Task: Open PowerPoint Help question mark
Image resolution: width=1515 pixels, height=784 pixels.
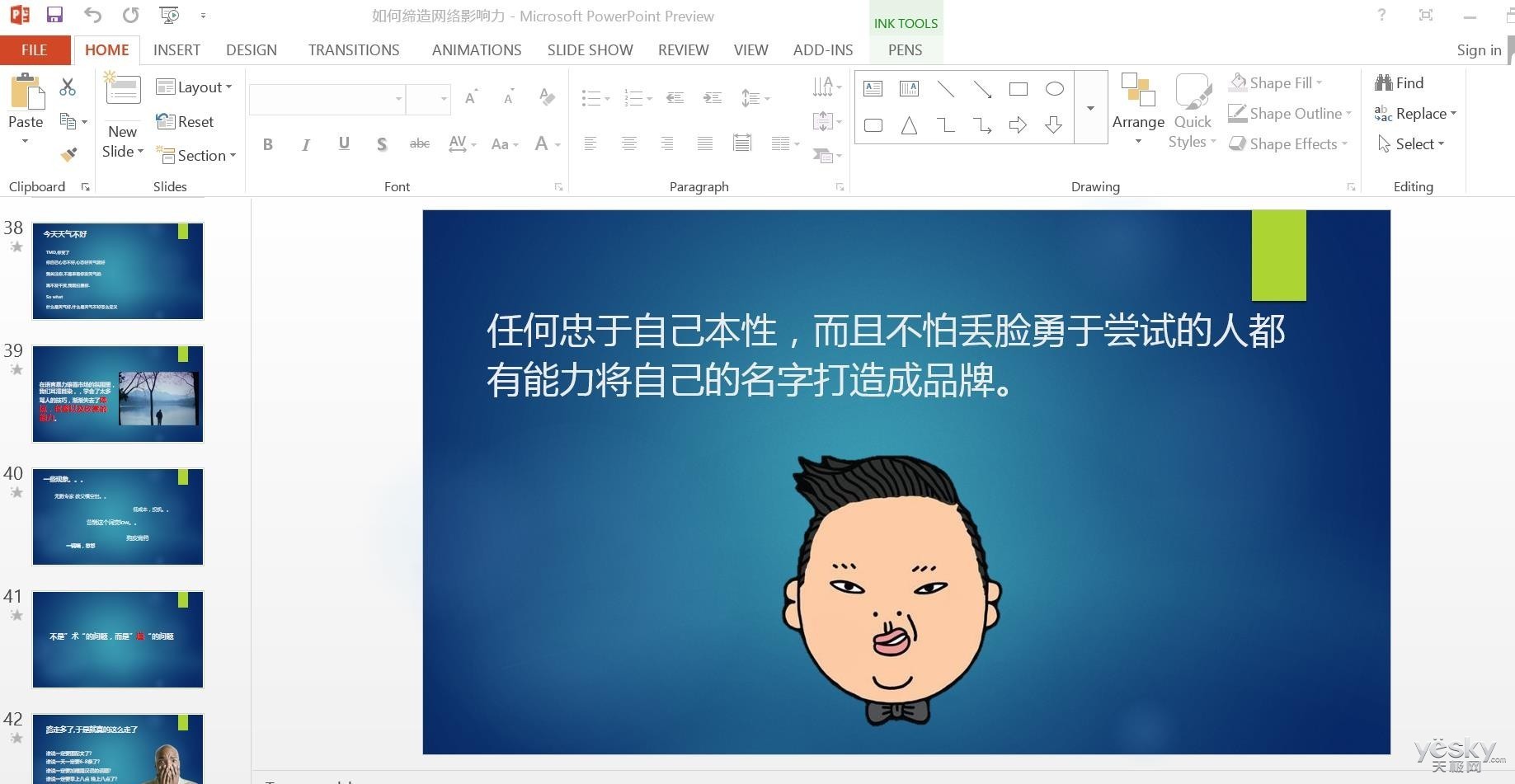Action: 1381,15
